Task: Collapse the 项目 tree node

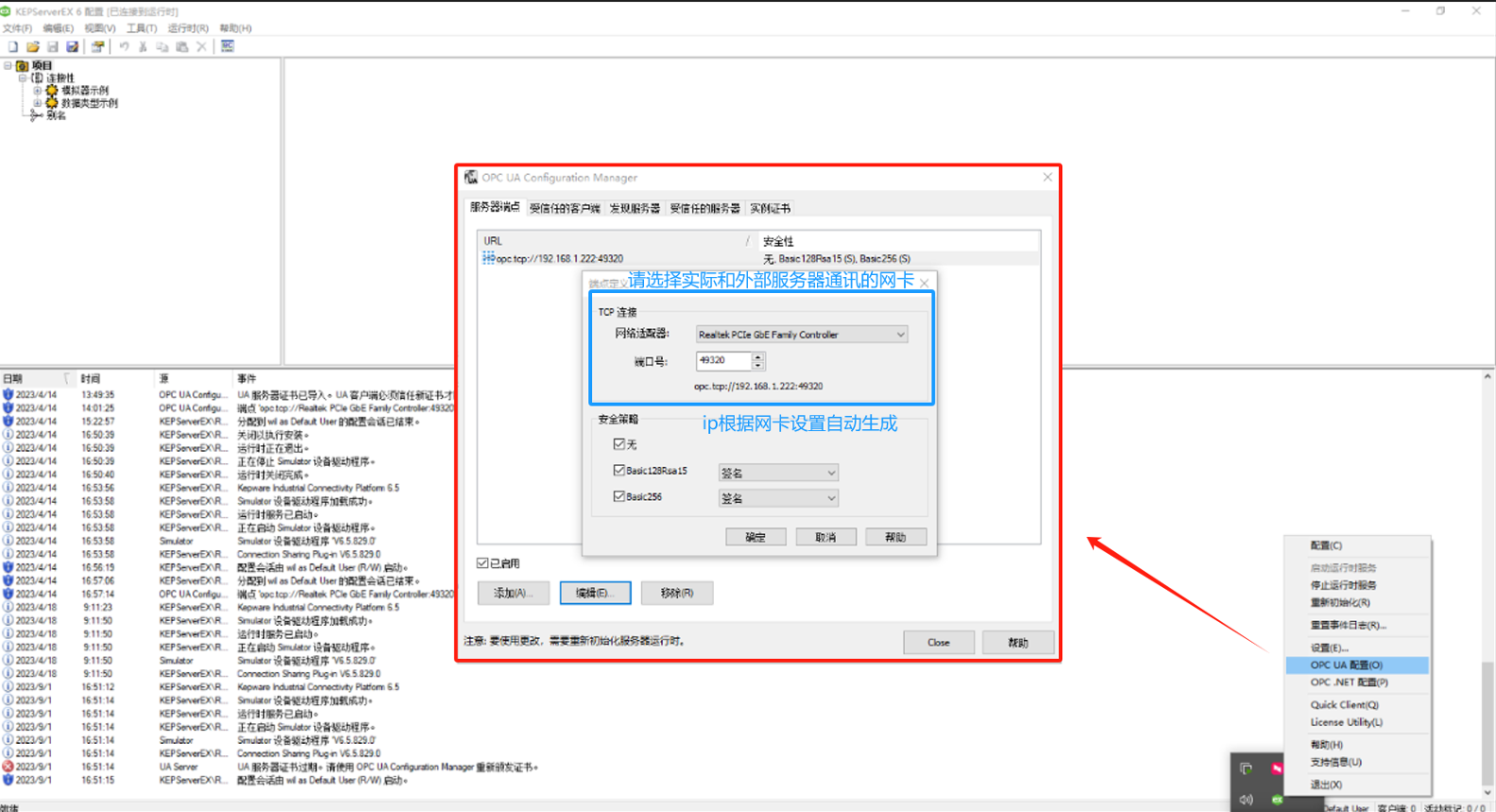Action: point(8,66)
